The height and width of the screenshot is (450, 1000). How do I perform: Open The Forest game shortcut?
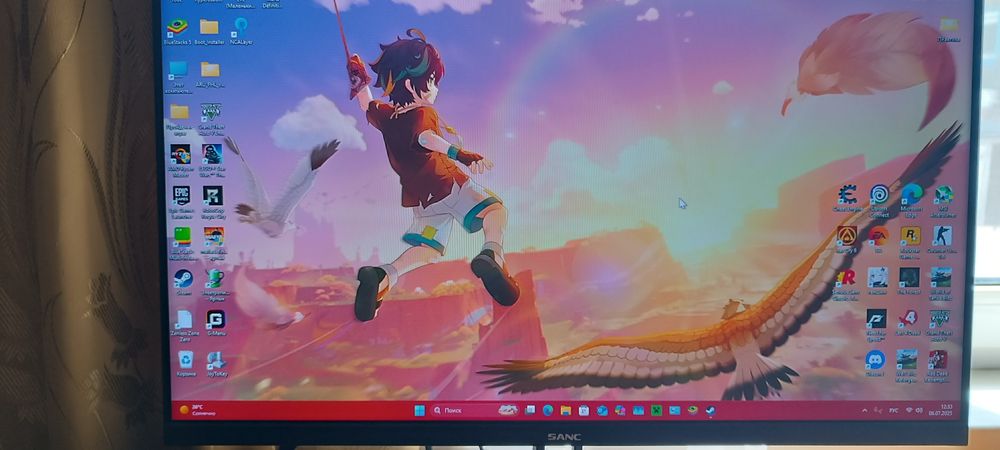[909, 280]
